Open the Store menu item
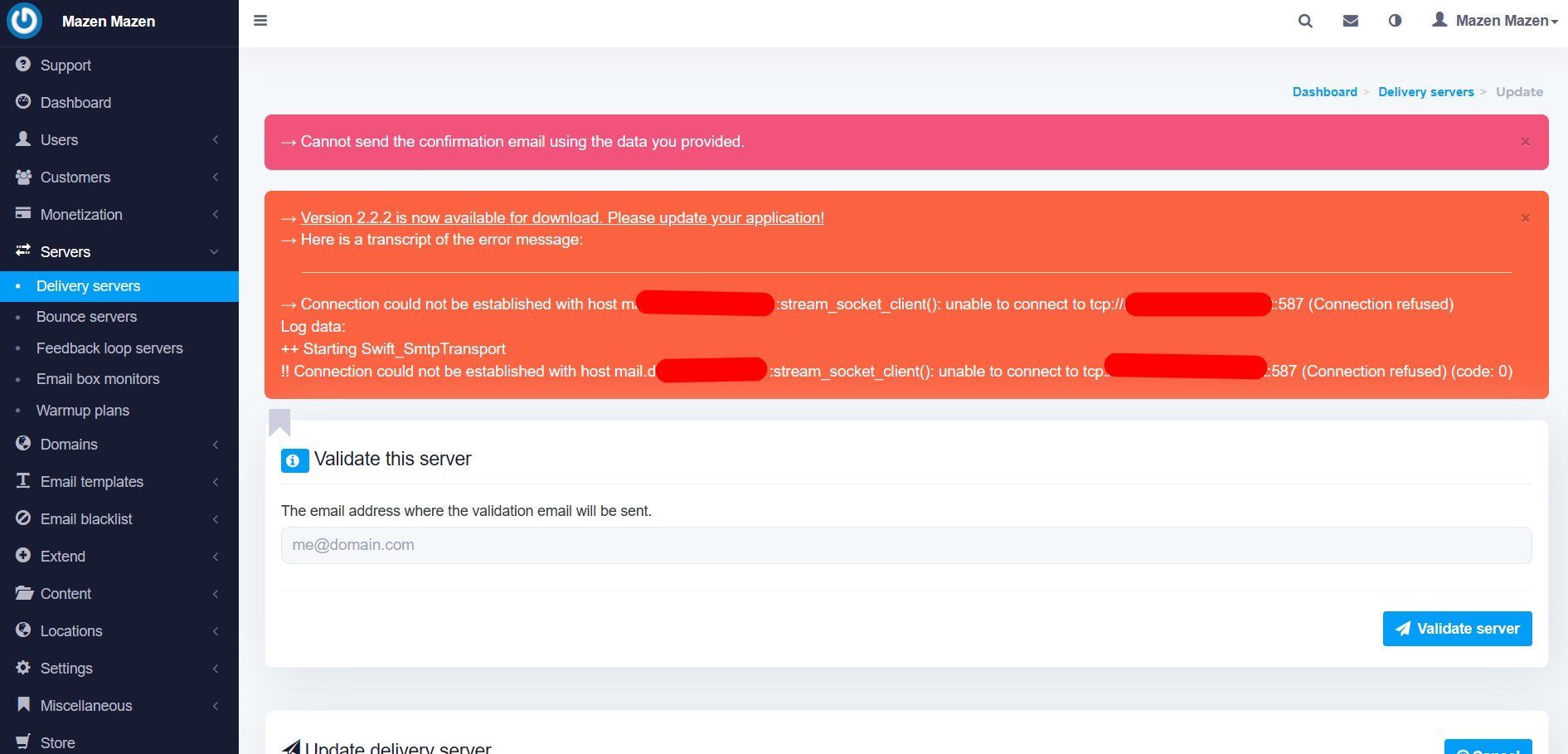The image size is (1568, 754). coord(119,742)
